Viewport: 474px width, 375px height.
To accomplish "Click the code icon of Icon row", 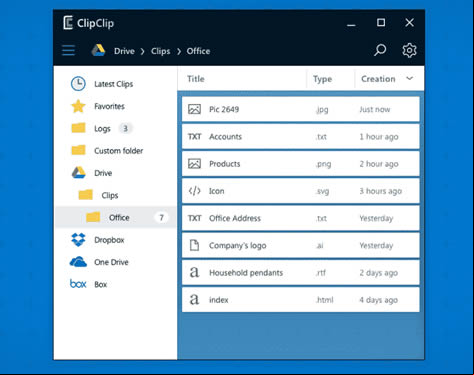I will 194,191.
